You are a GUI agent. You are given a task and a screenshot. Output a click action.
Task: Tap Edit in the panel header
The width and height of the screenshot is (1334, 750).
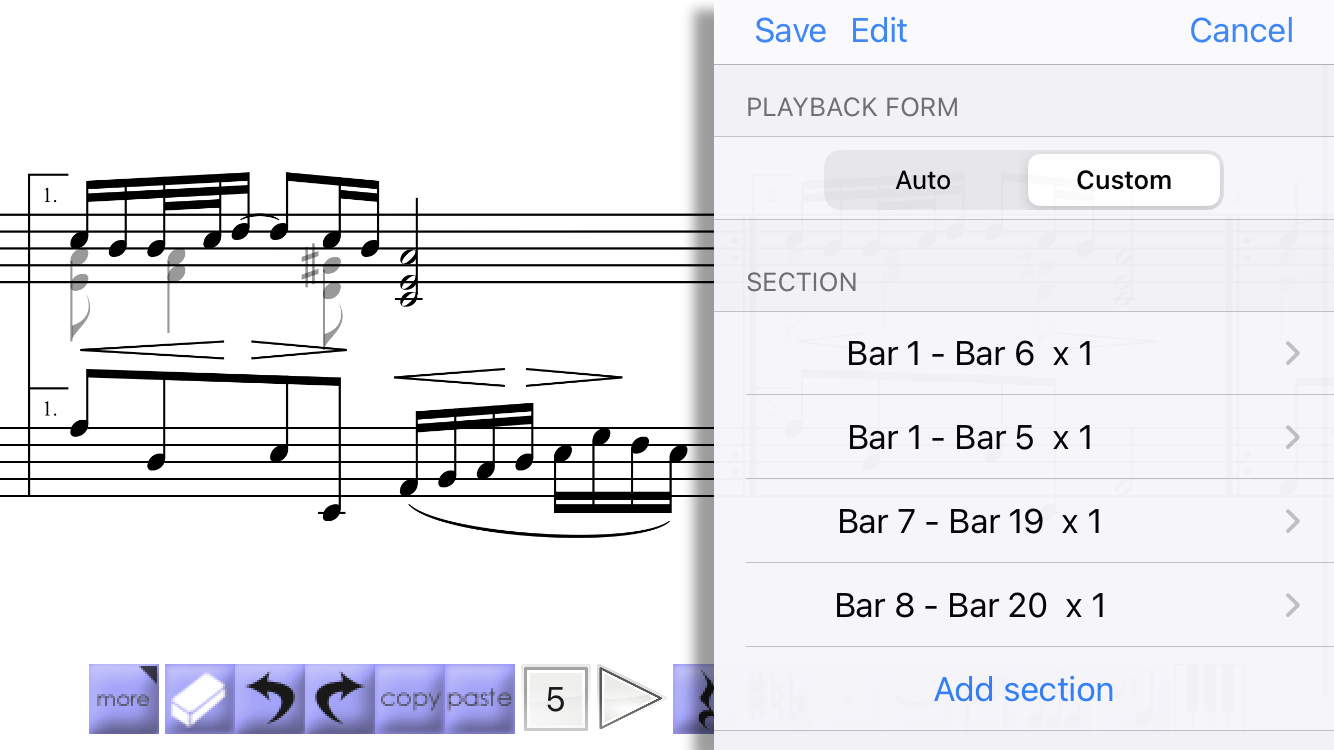point(879,31)
